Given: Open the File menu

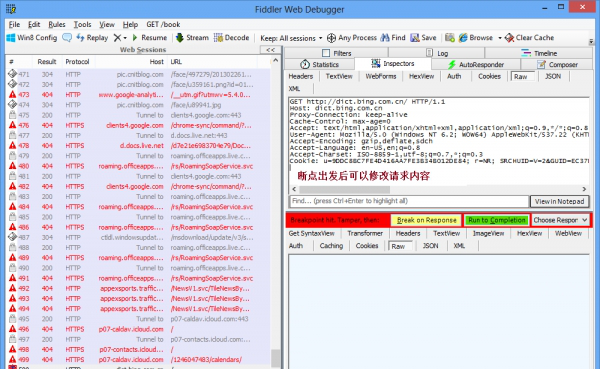Looking at the screenshot, I should click(x=14, y=24).
